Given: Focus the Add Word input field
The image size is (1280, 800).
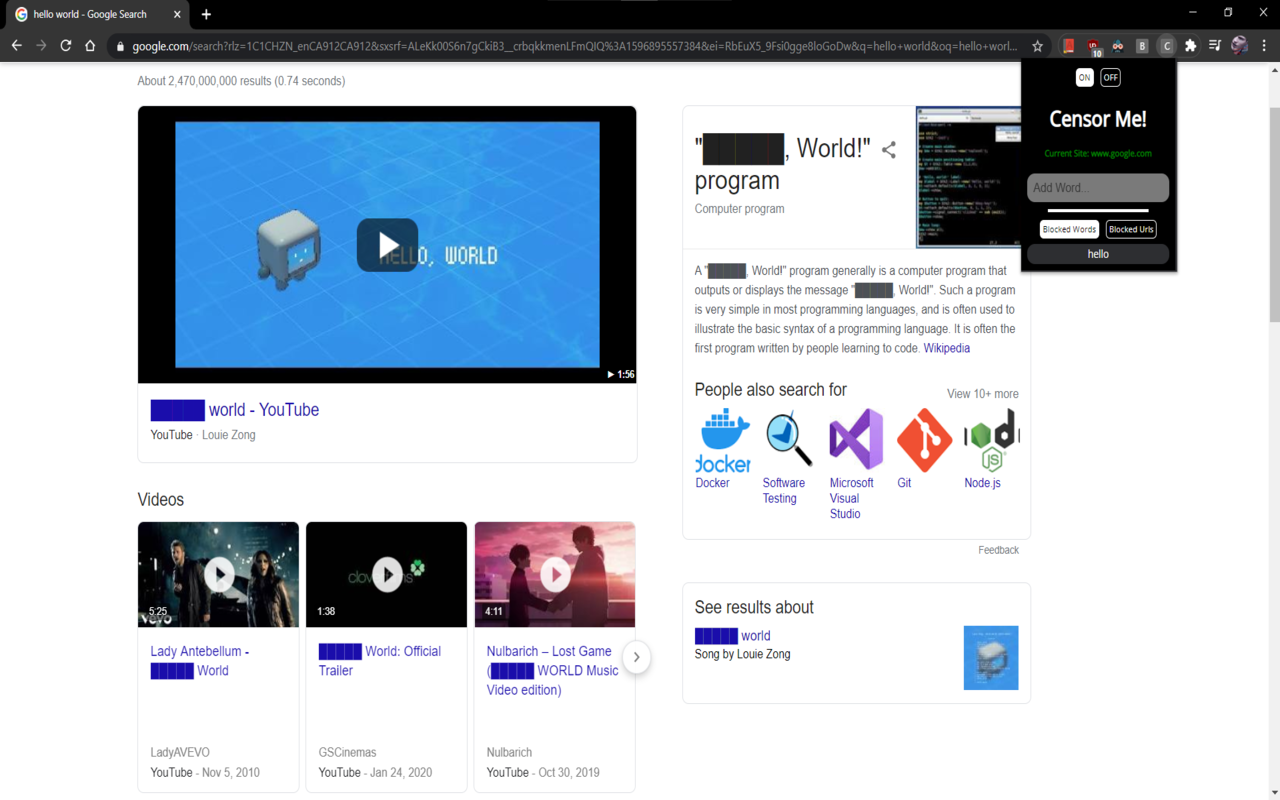Looking at the screenshot, I should pos(1098,188).
